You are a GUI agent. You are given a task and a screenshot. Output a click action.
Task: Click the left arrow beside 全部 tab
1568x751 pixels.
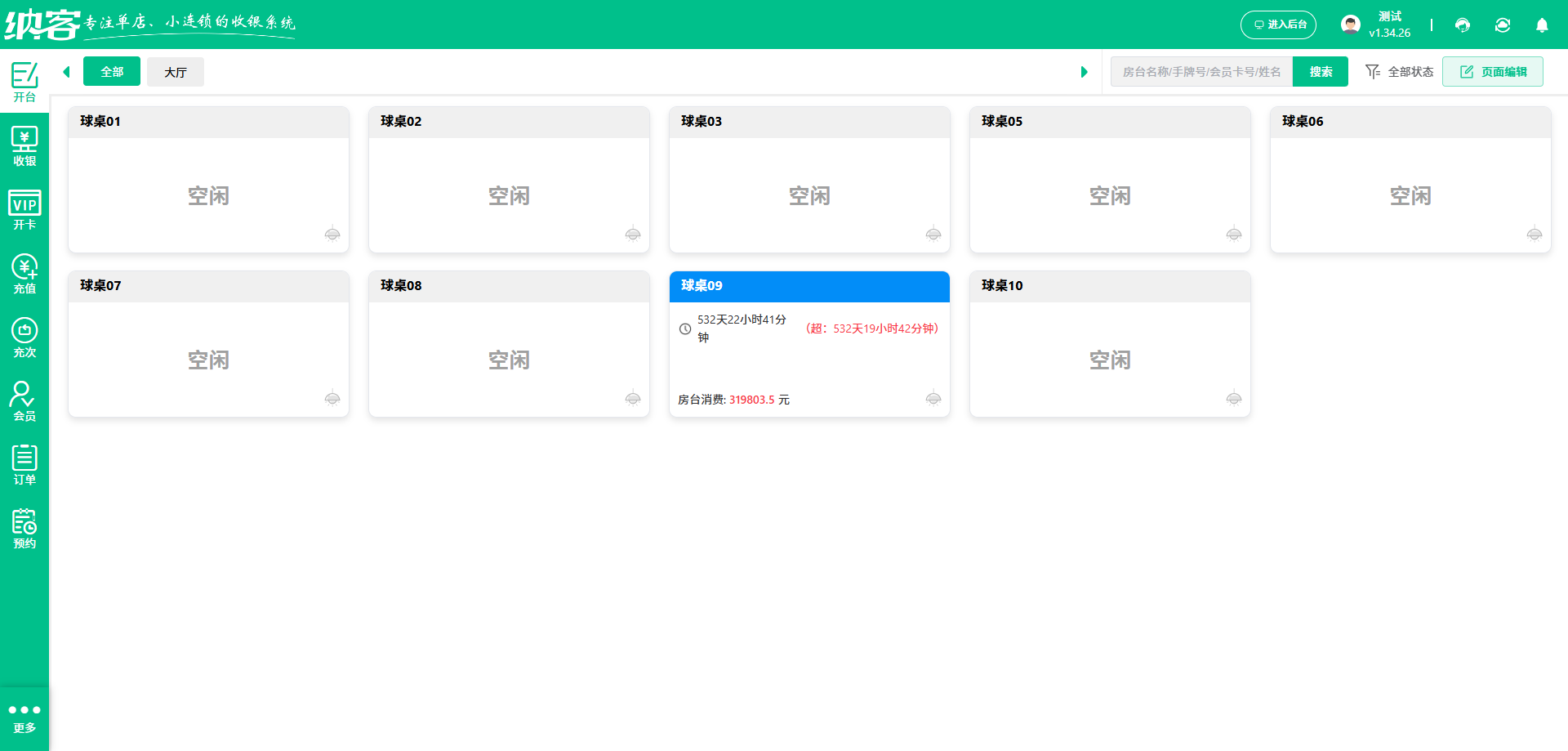[x=66, y=71]
